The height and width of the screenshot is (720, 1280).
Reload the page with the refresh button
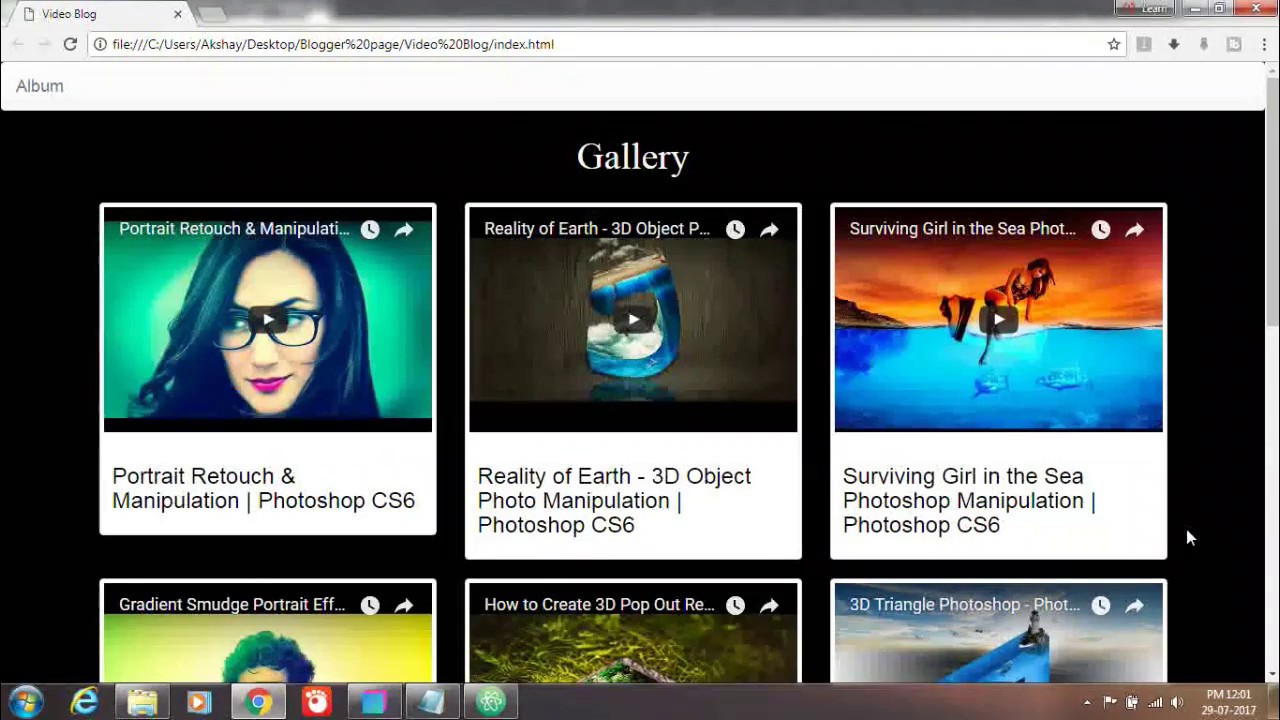pos(70,44)
